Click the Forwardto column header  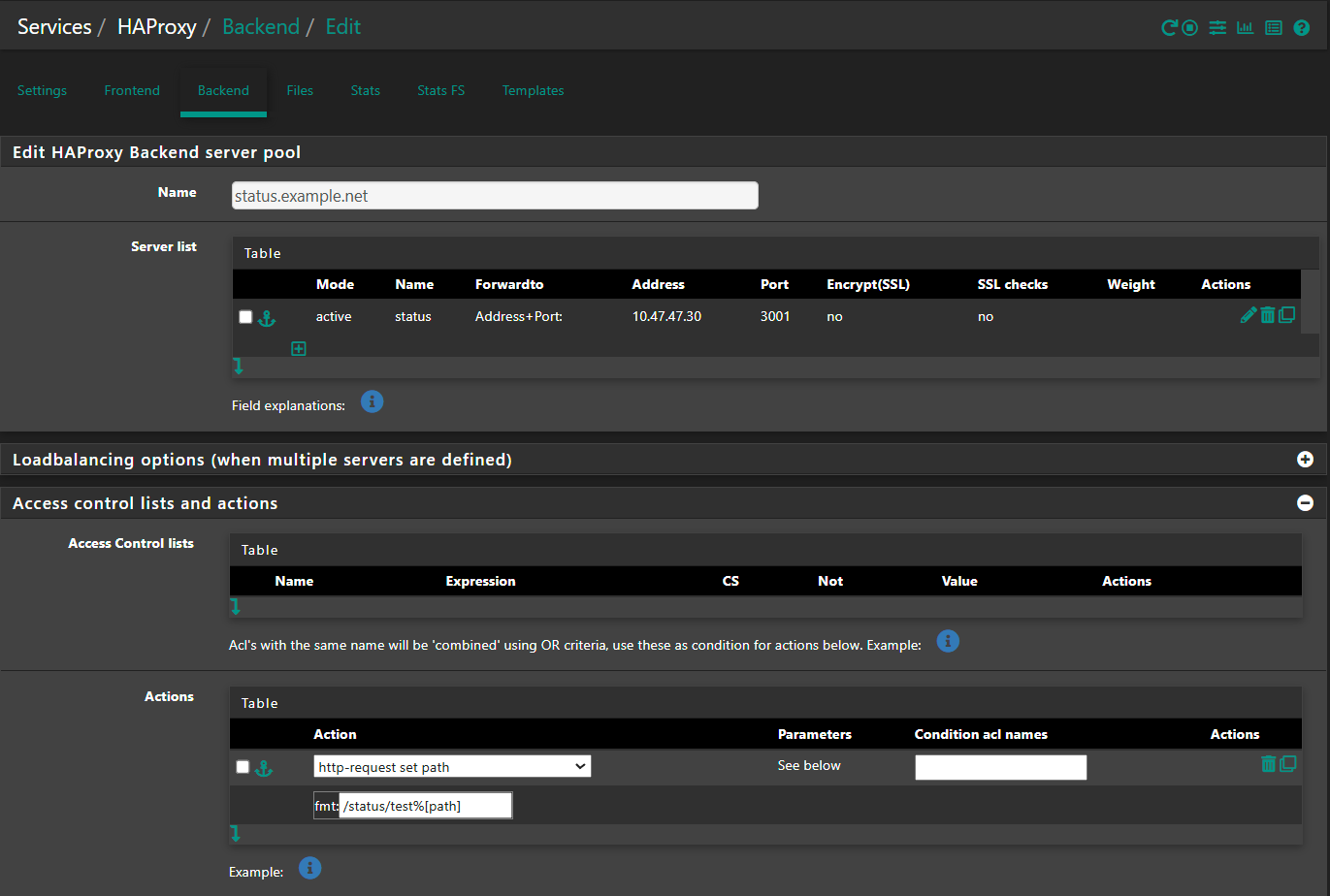pyautogui.click(x=509, y=284)
